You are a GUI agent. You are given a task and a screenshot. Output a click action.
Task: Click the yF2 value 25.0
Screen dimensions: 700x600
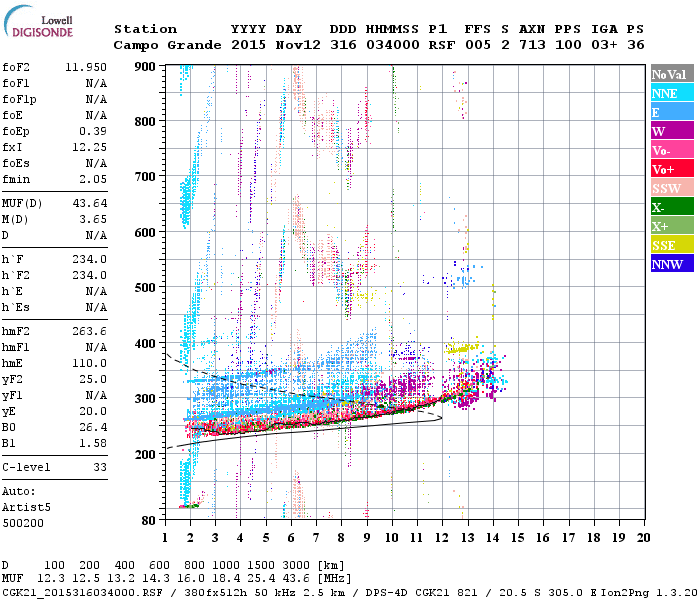tap(93, 379)
